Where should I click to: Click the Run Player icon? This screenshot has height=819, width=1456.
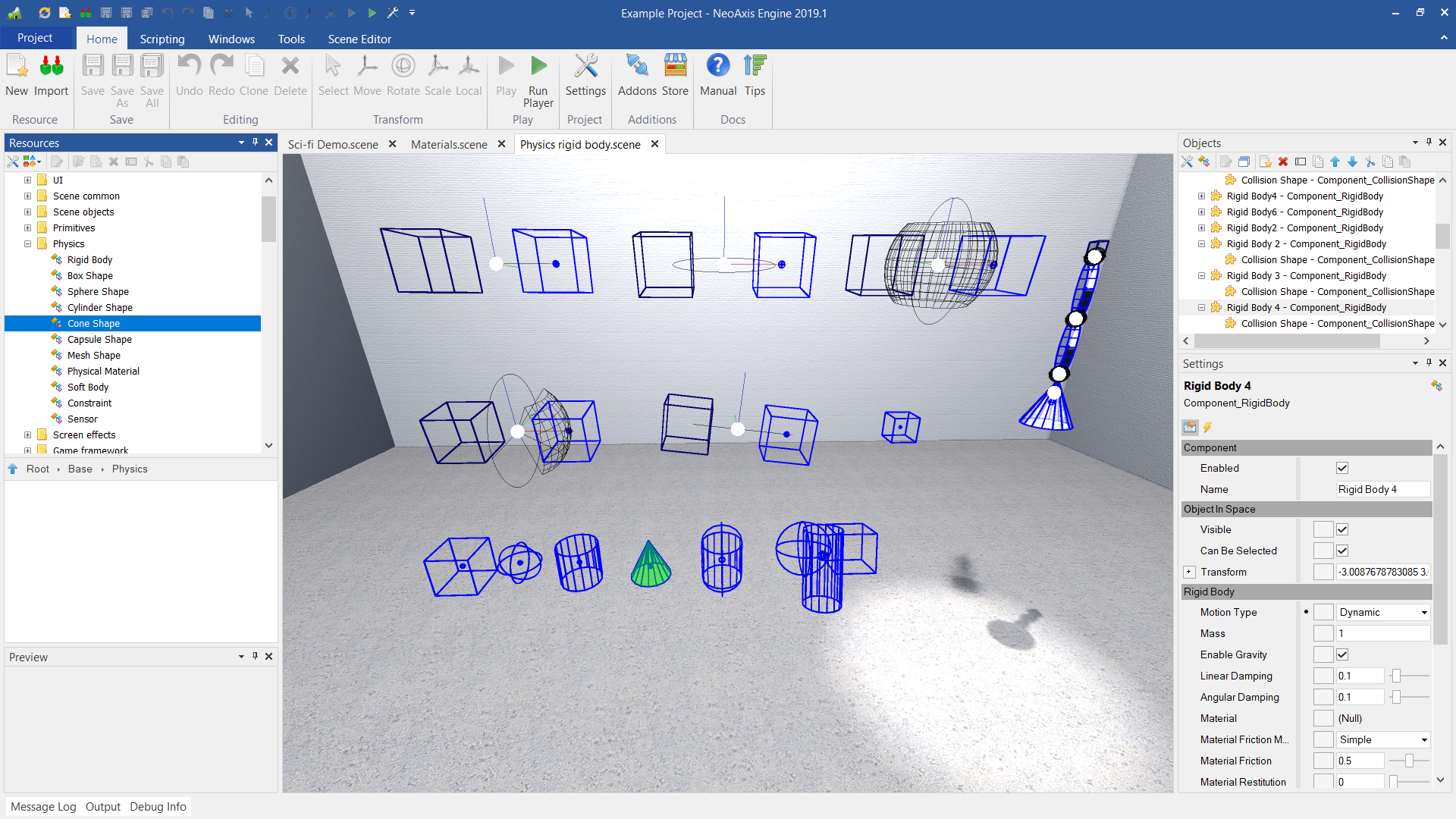coord(538,67)
